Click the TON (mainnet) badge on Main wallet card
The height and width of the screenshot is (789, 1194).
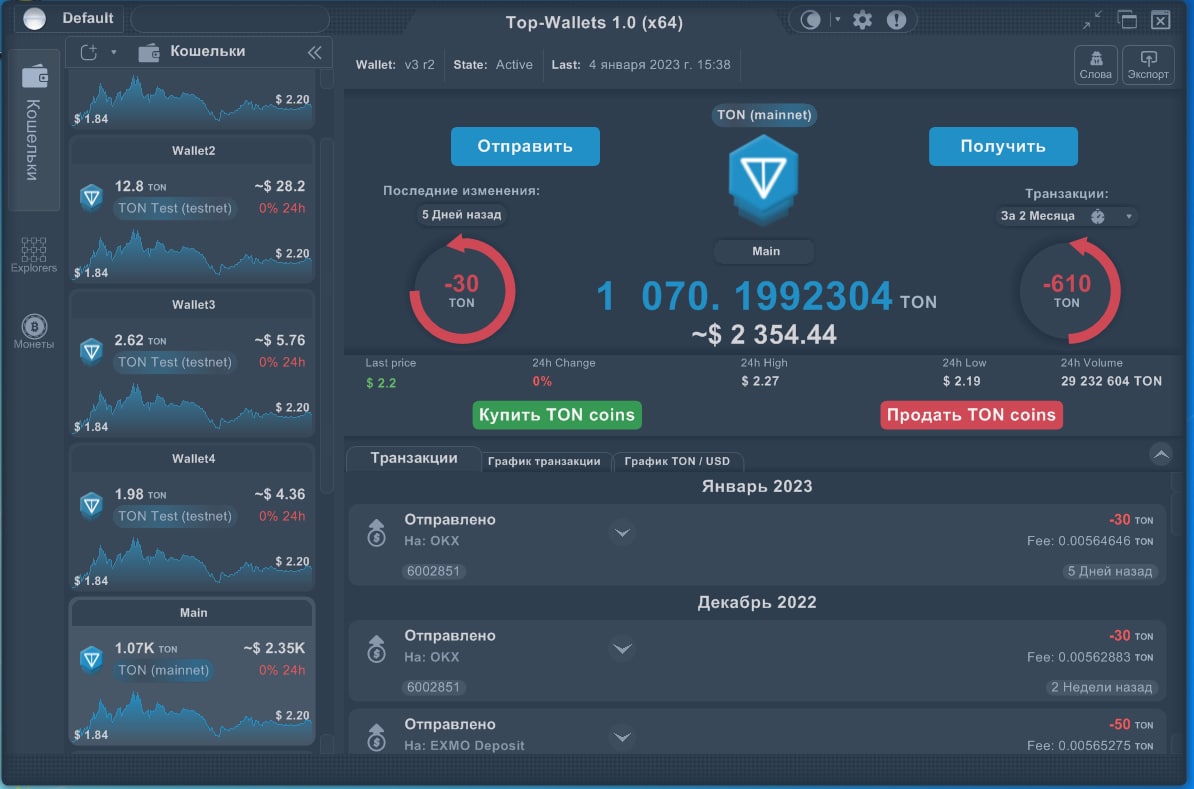point(164,670)
